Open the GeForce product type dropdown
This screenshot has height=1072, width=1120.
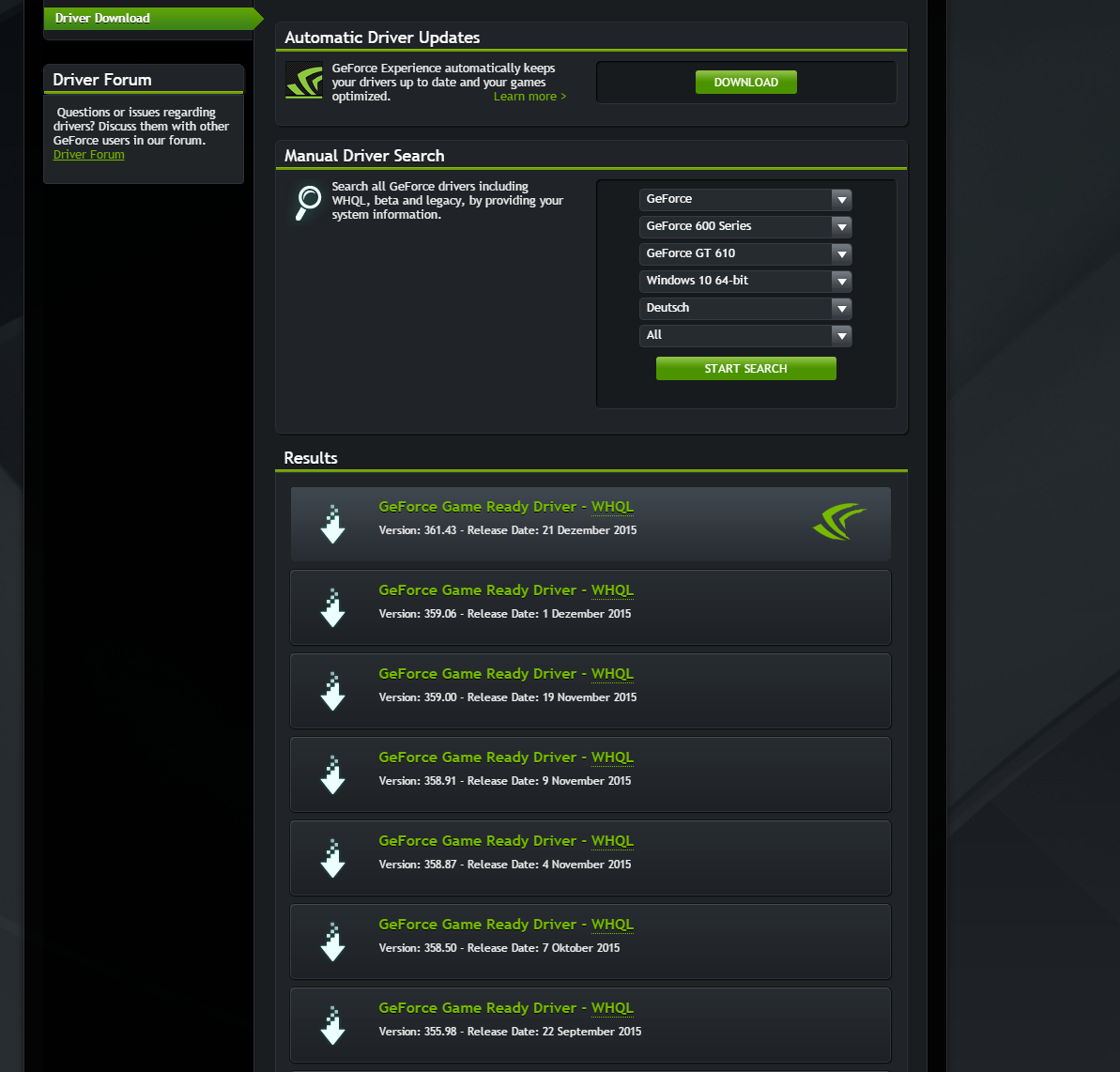pyautogui.click(x=745, y=199)
